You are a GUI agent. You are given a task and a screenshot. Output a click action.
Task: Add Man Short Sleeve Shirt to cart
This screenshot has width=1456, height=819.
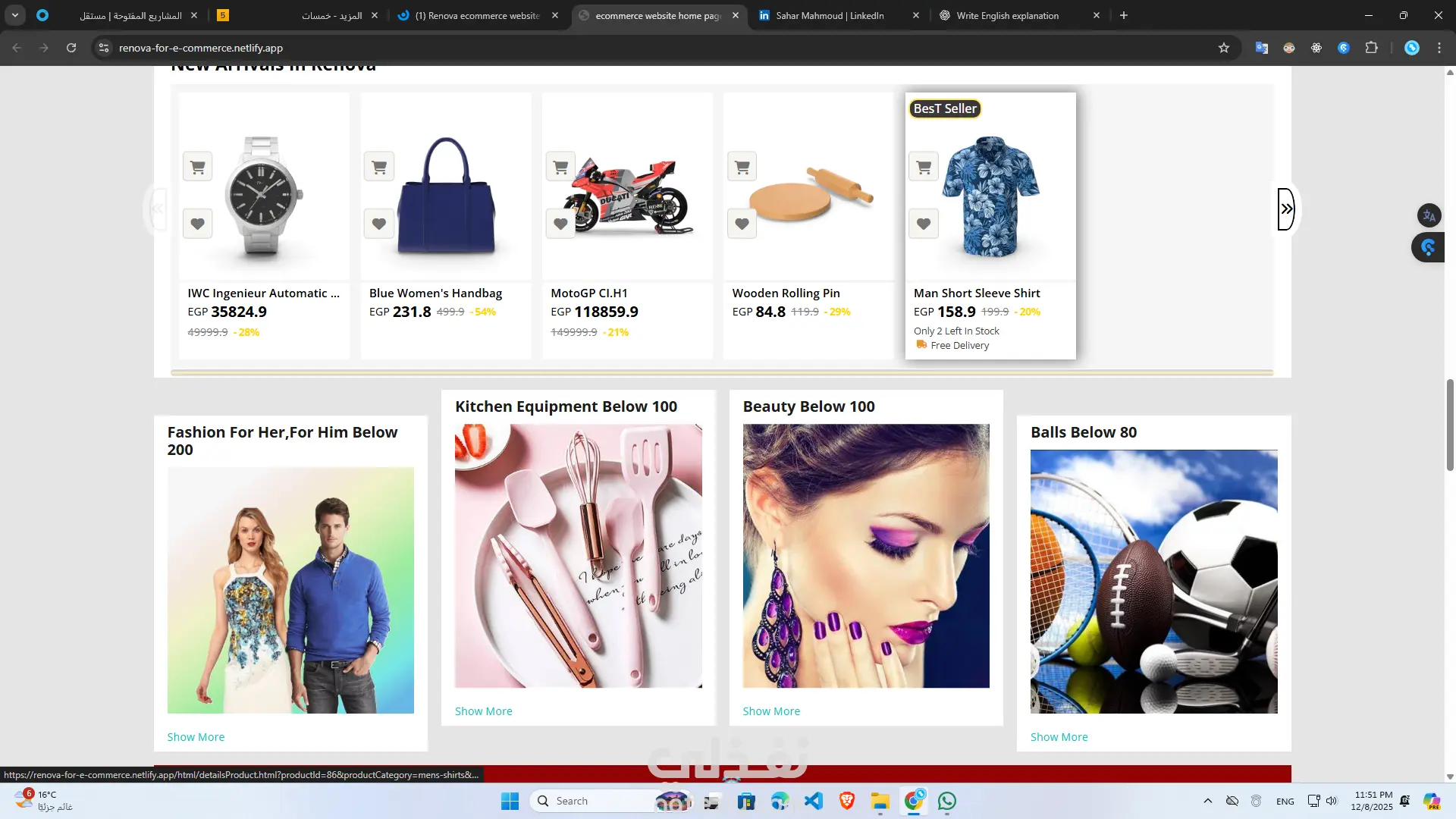(x=924, y=167)
